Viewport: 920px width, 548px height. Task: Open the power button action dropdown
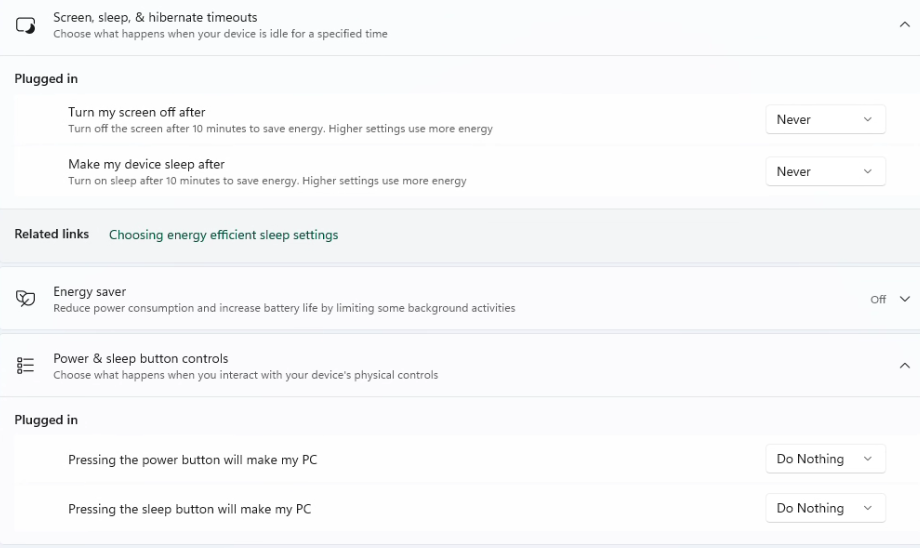(x=825, y=459)
